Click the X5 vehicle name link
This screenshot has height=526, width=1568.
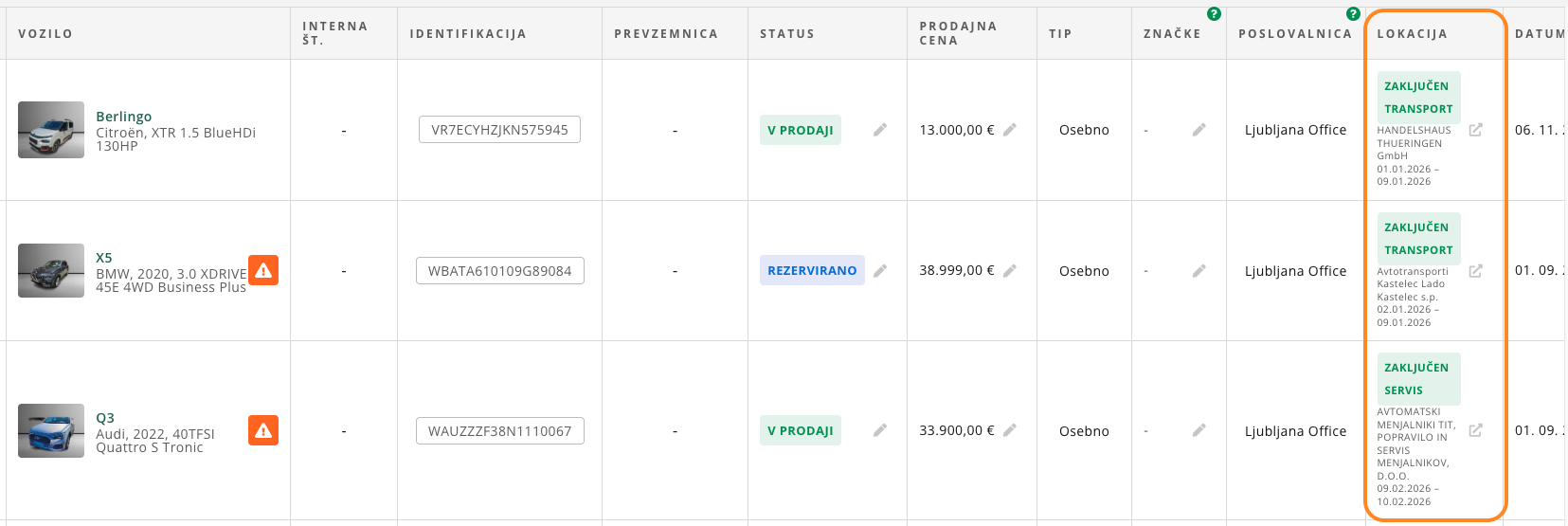pos(104,258)
